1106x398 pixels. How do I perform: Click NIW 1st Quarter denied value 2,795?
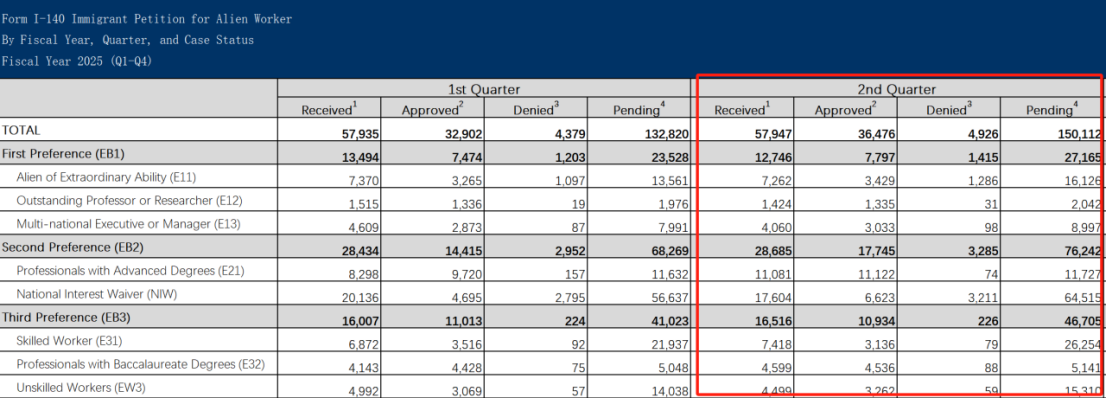(x=570, y=297)
